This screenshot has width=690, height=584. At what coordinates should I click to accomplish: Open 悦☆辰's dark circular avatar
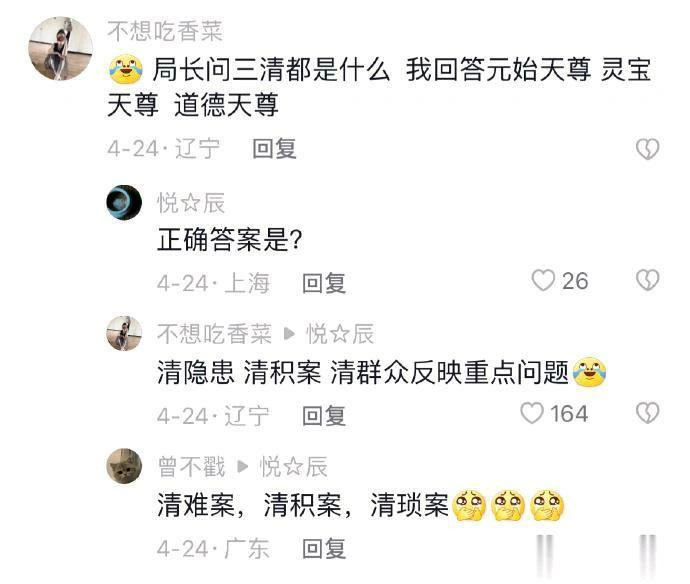point(124,202)
